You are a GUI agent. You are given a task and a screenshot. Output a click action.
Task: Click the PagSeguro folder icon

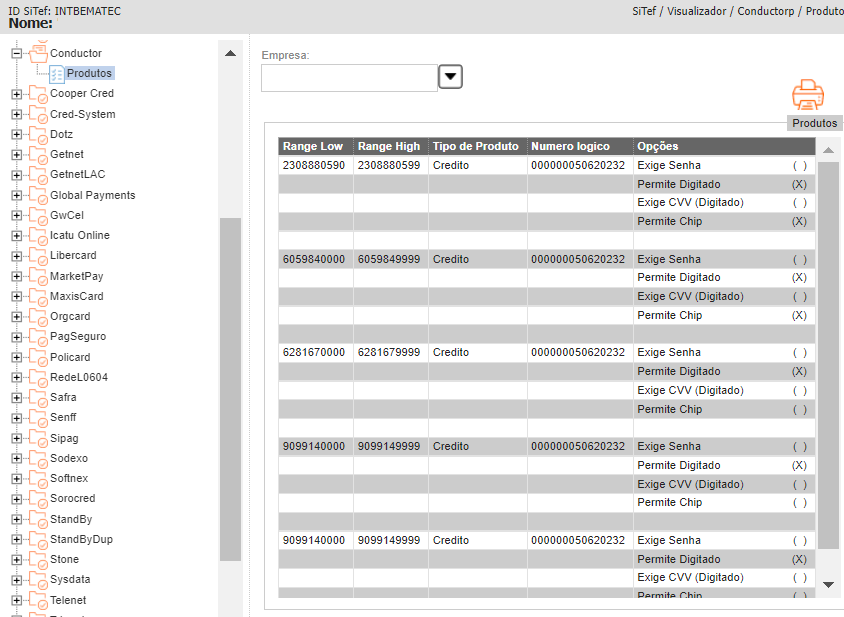tap(38, 337)
